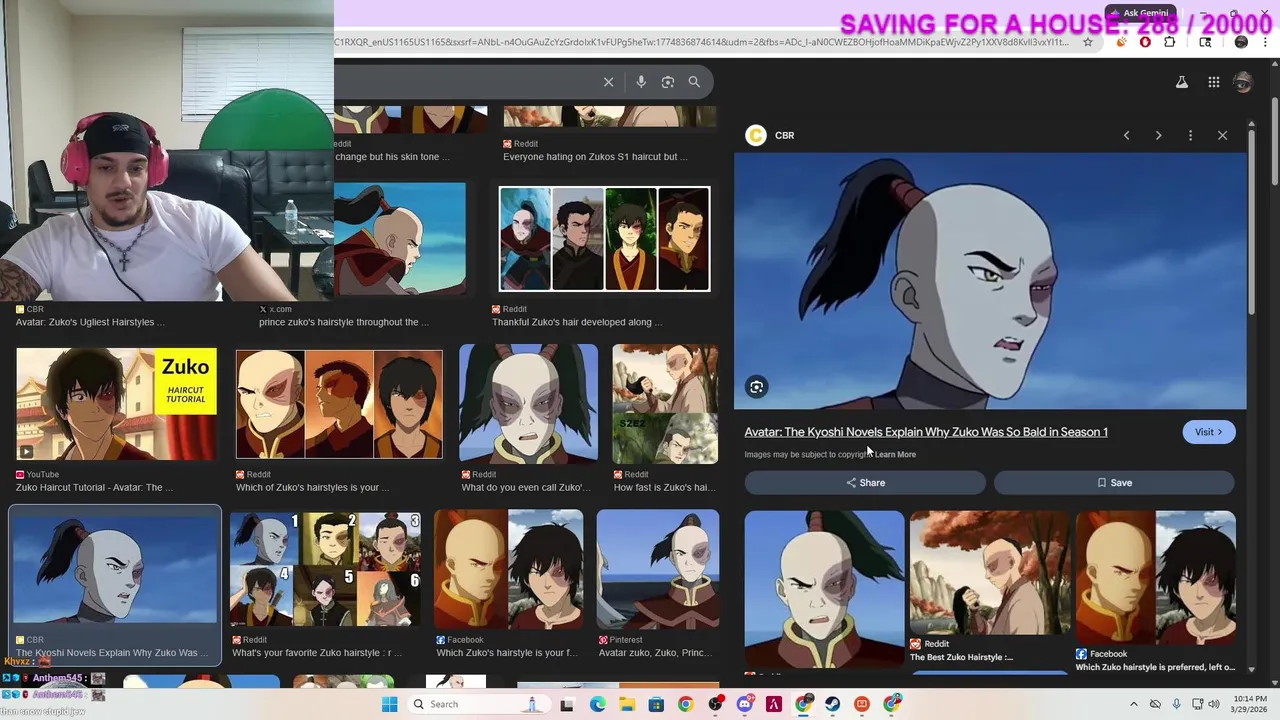
Task: Open Adobe Acrobat from taskbar
Action: [x=773, y=704]
